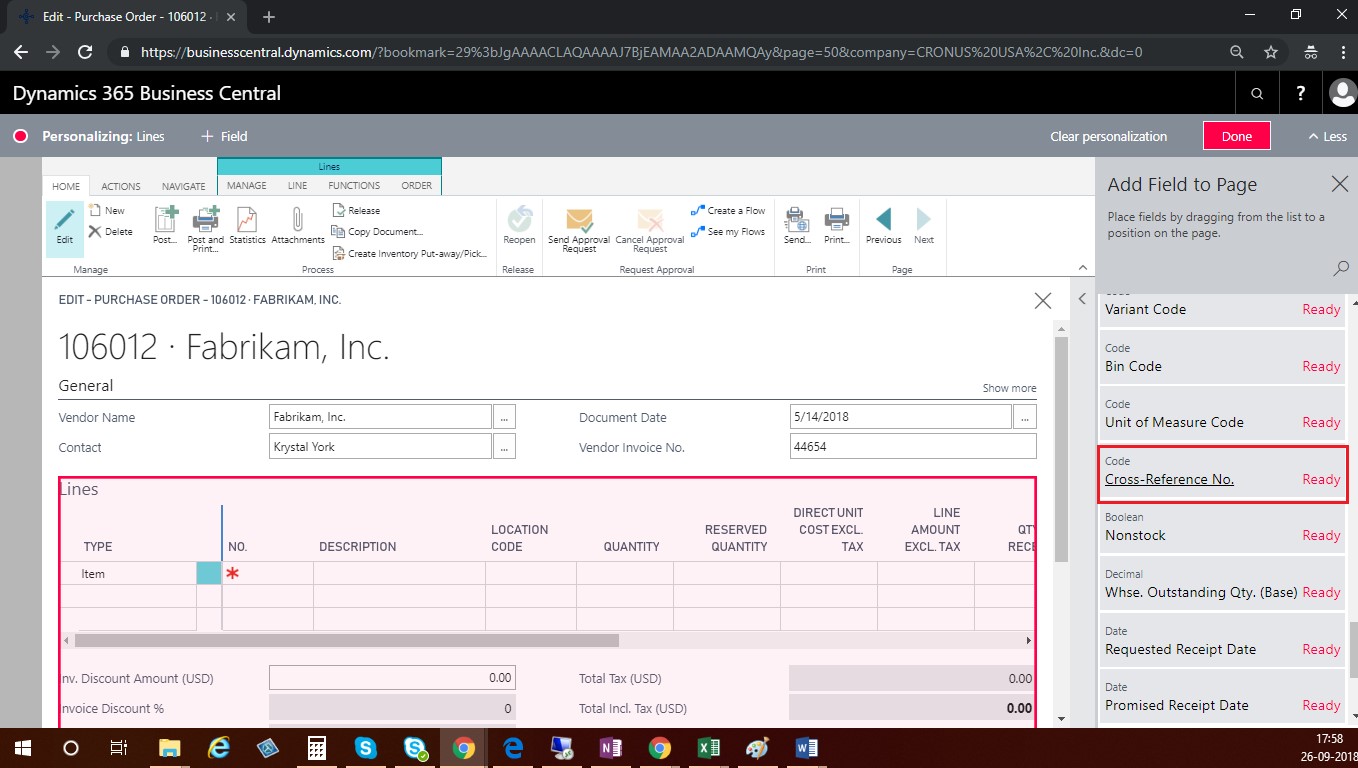Click Send Approval Request icon
This screenshot has width=1358, height=768.
coord(579,229)
